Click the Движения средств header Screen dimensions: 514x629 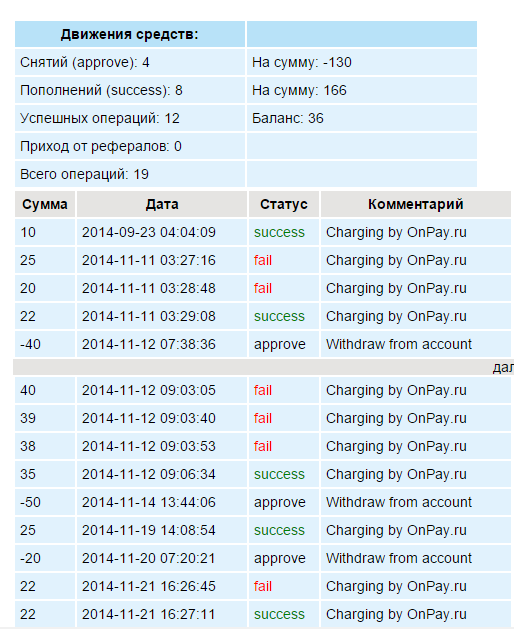(x=130, y=34)
